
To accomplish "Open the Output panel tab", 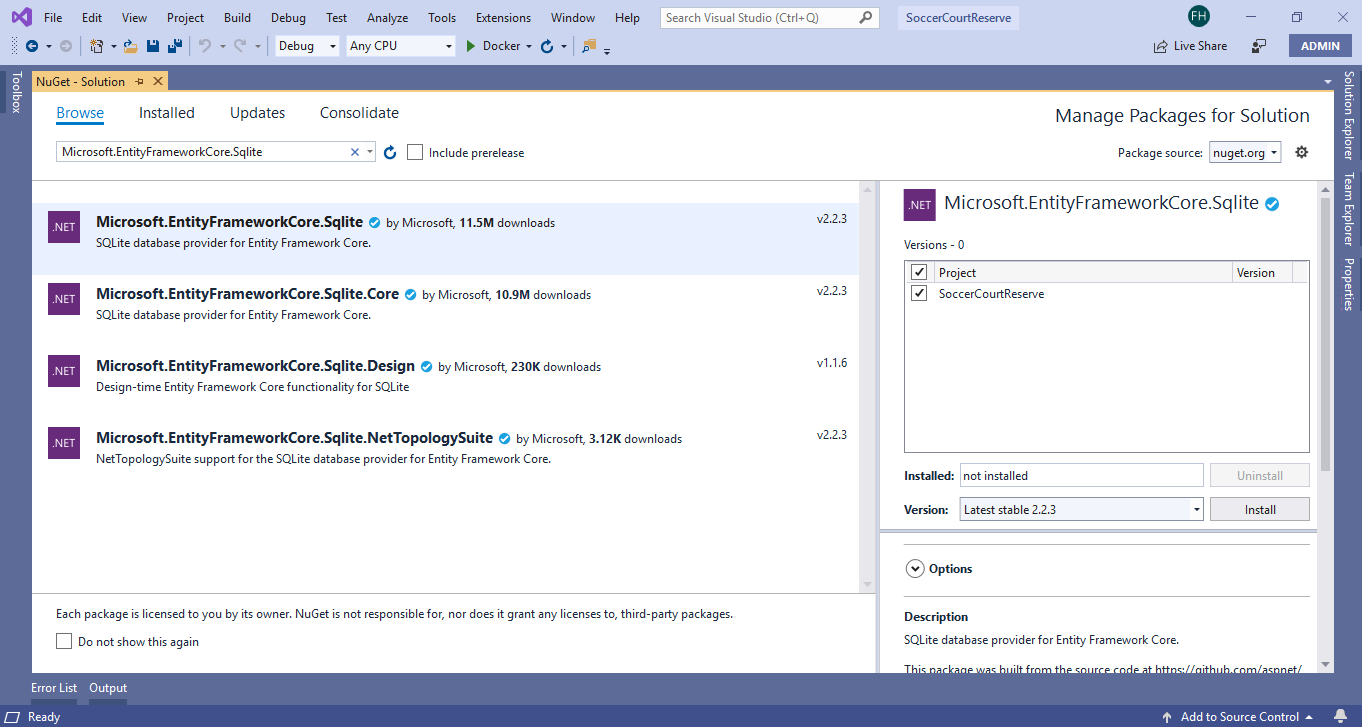I will 108,688.
